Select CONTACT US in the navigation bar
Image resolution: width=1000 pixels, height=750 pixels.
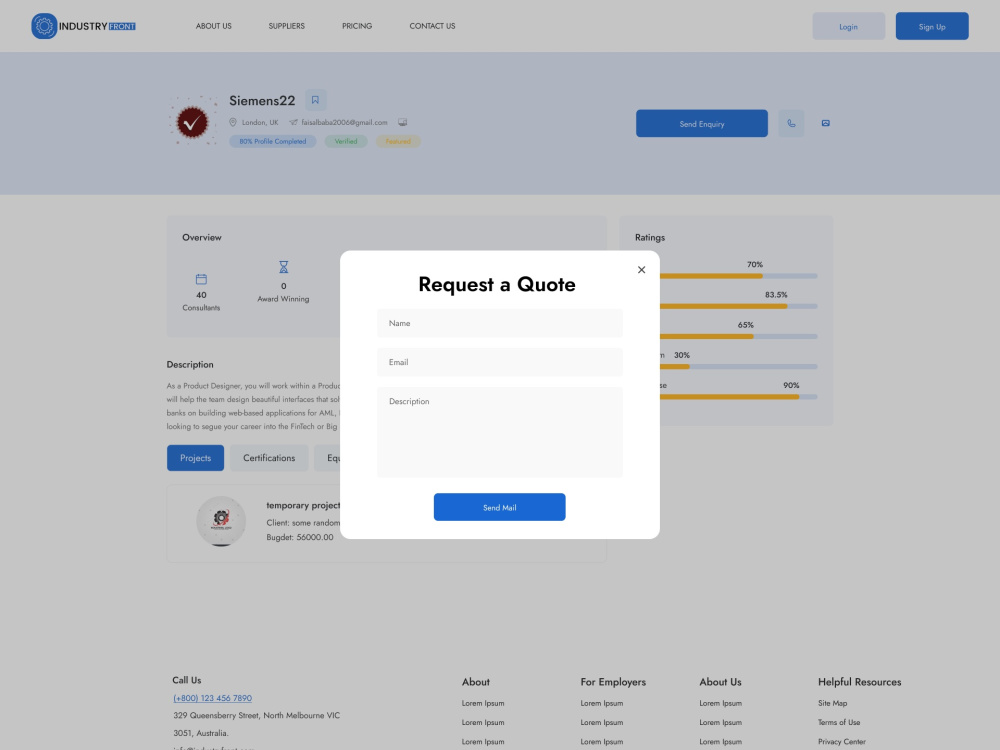(432, 26)
